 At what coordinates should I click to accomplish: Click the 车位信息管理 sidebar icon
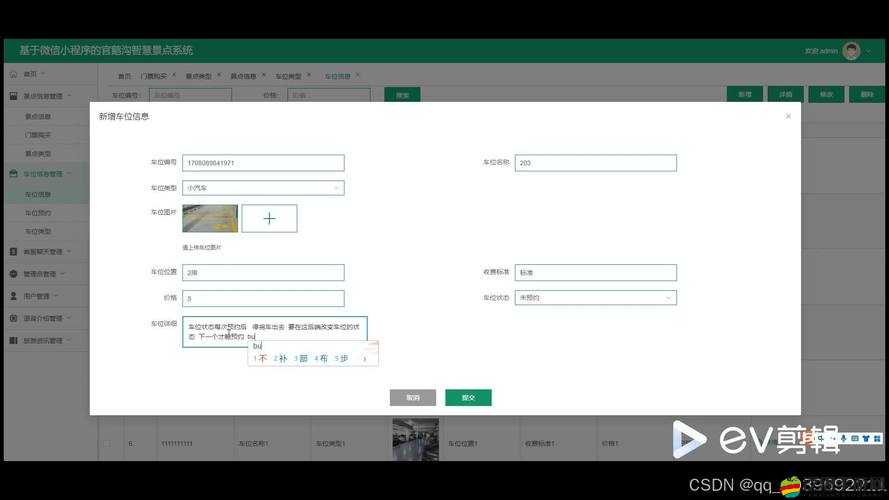click(x=13, y=174)
